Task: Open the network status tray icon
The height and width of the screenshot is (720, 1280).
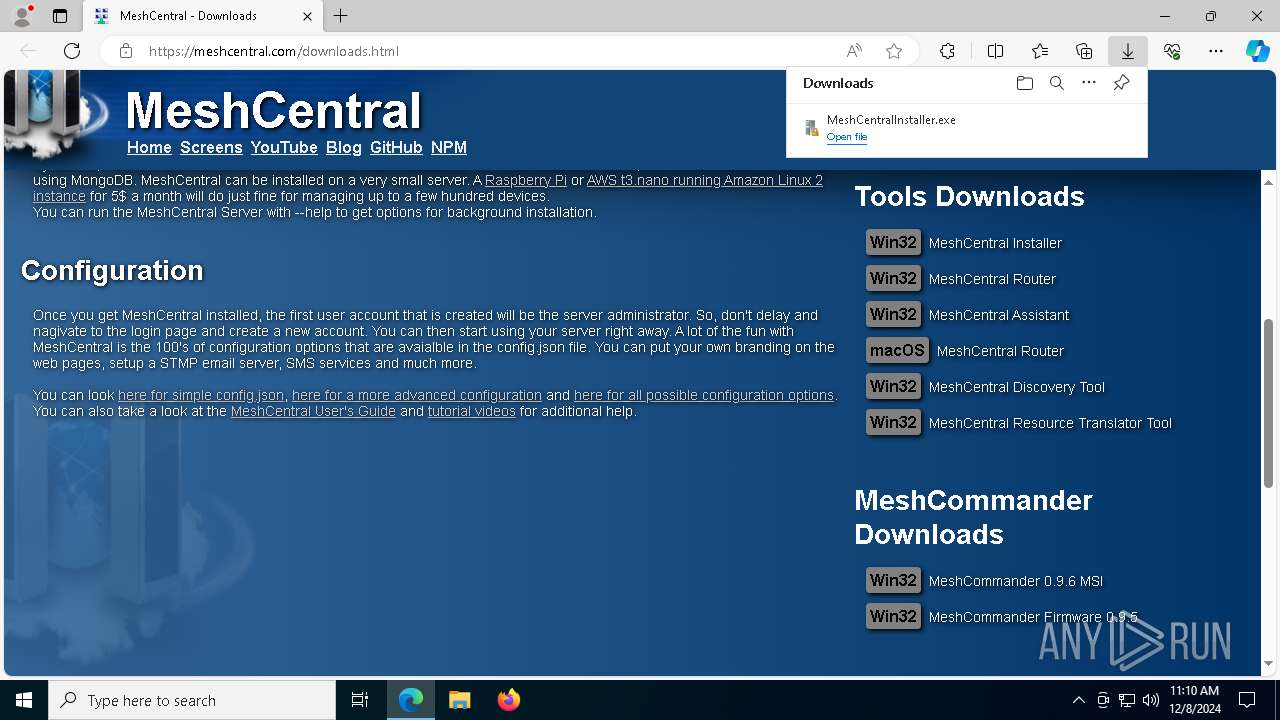Action: [1127, 700]
